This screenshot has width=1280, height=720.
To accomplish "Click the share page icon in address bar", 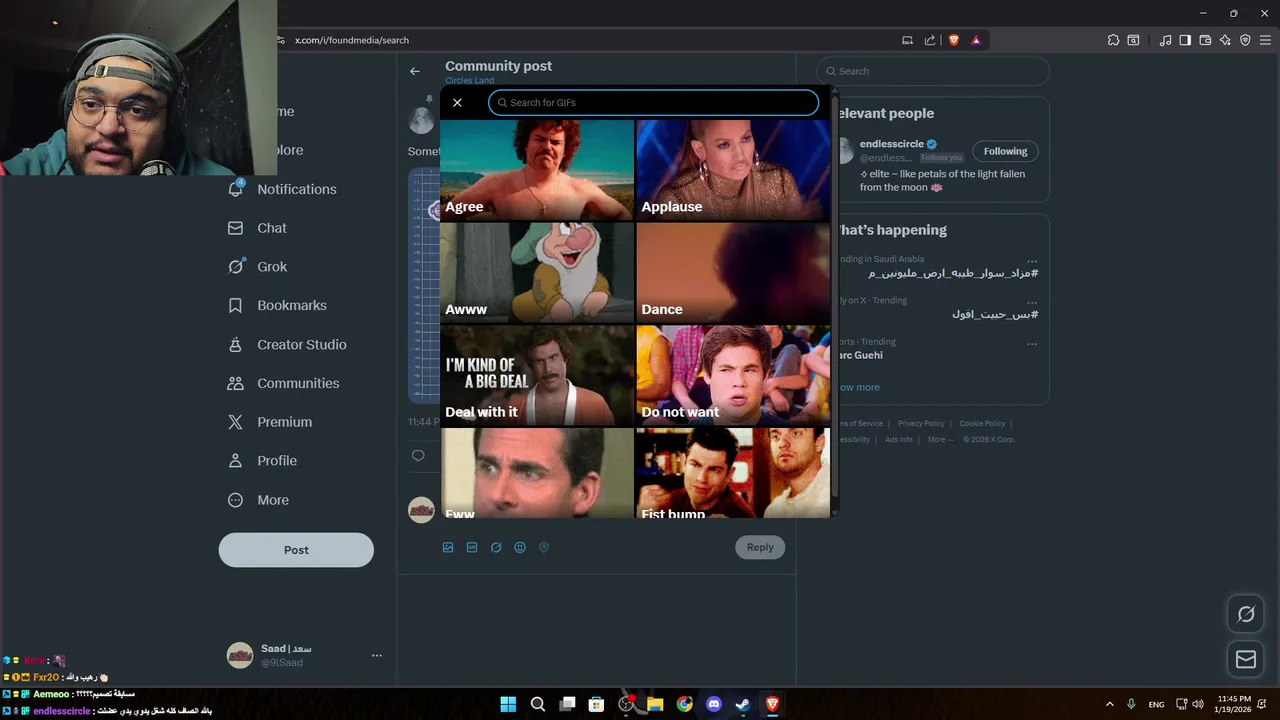I will point(930,40).
